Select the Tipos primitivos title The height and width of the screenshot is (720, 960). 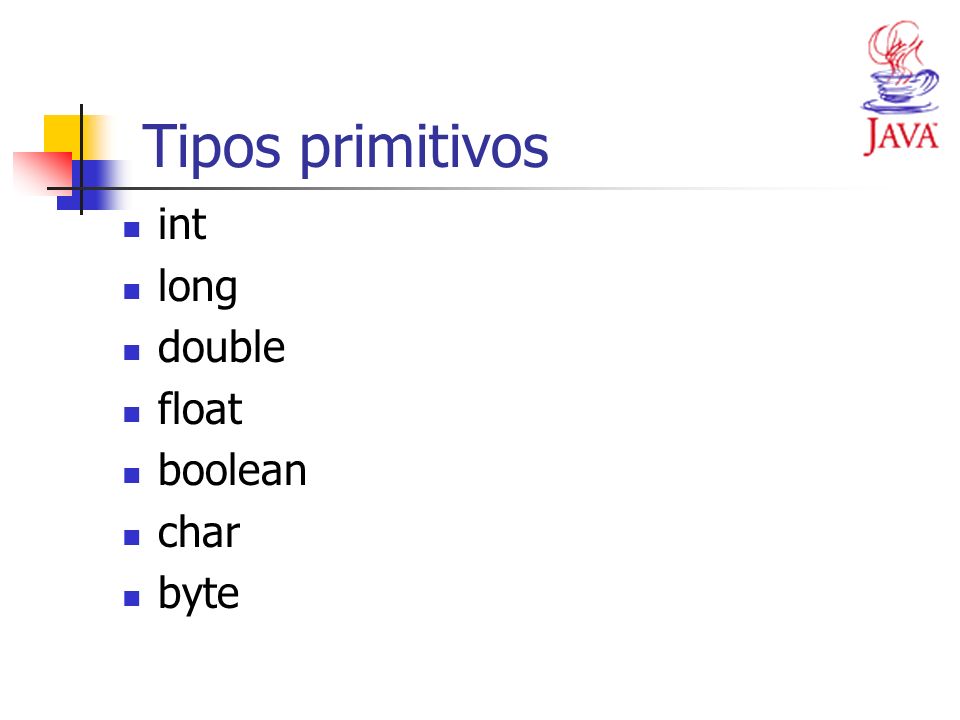(x=345, y=148)
